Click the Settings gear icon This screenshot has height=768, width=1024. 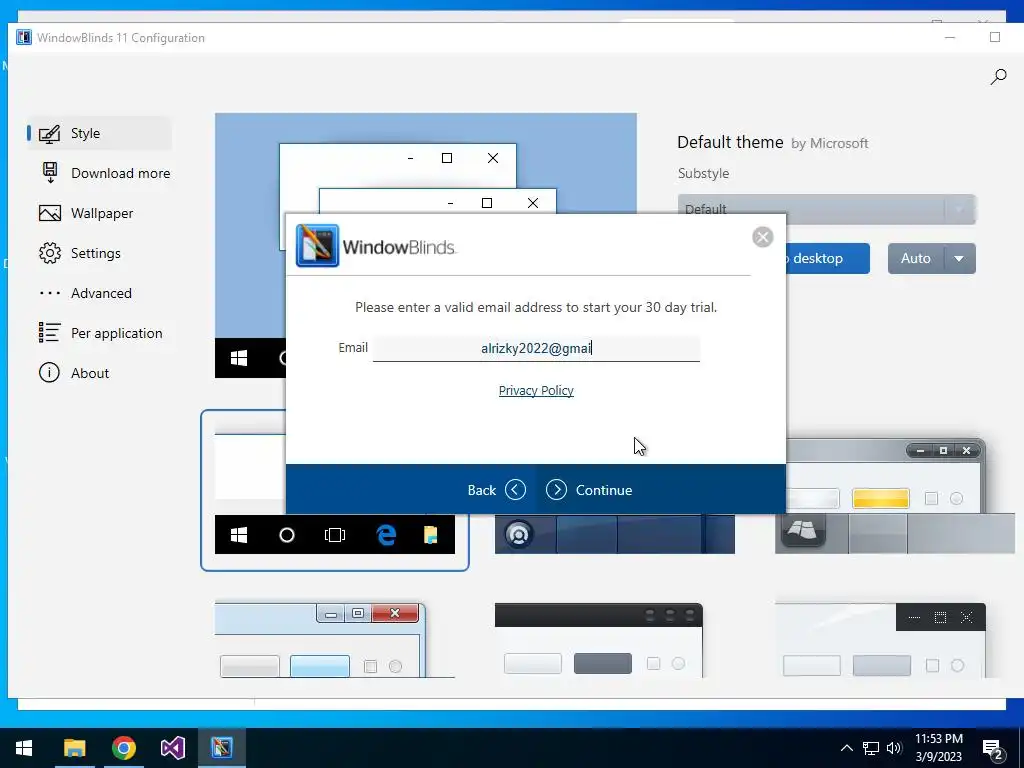click(x=50, y=253)
